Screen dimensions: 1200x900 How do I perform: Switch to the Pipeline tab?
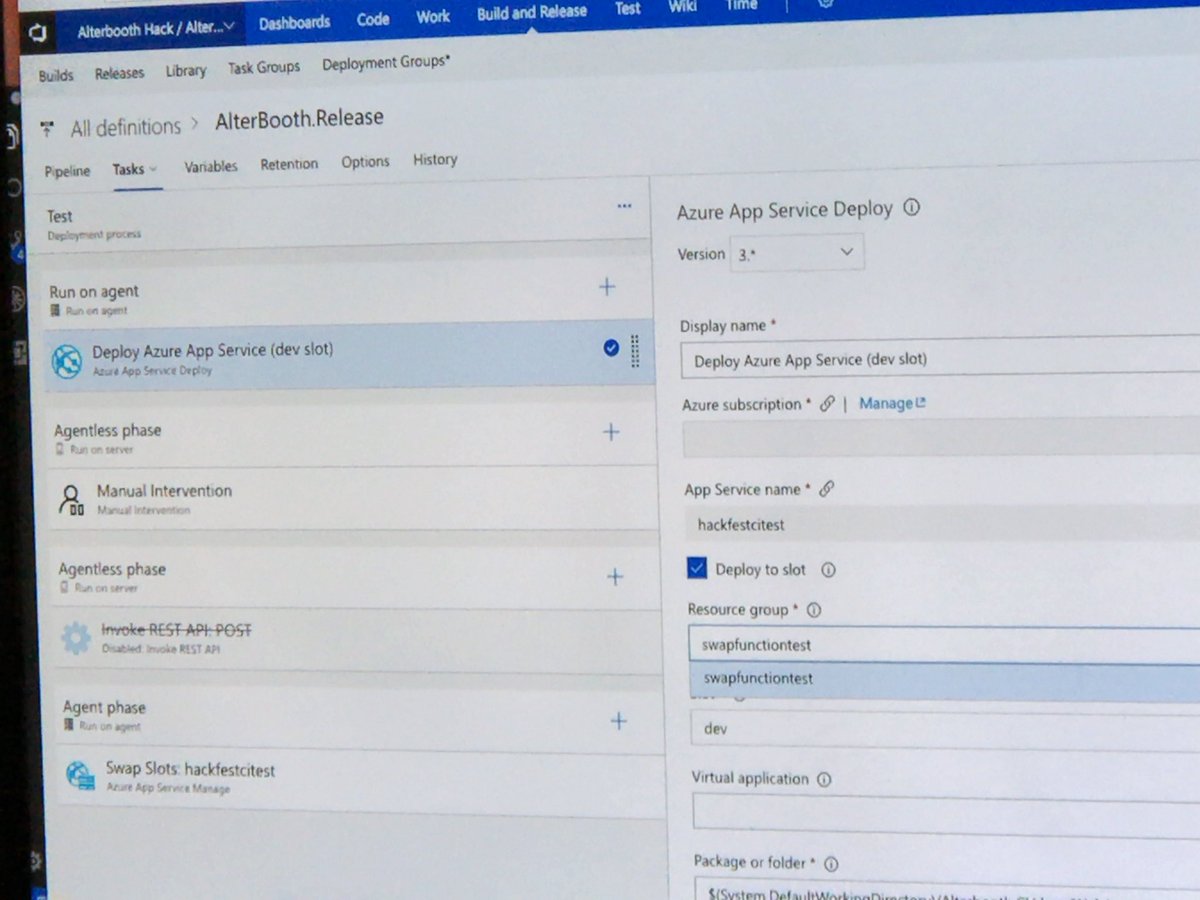[x=67, y=172]
